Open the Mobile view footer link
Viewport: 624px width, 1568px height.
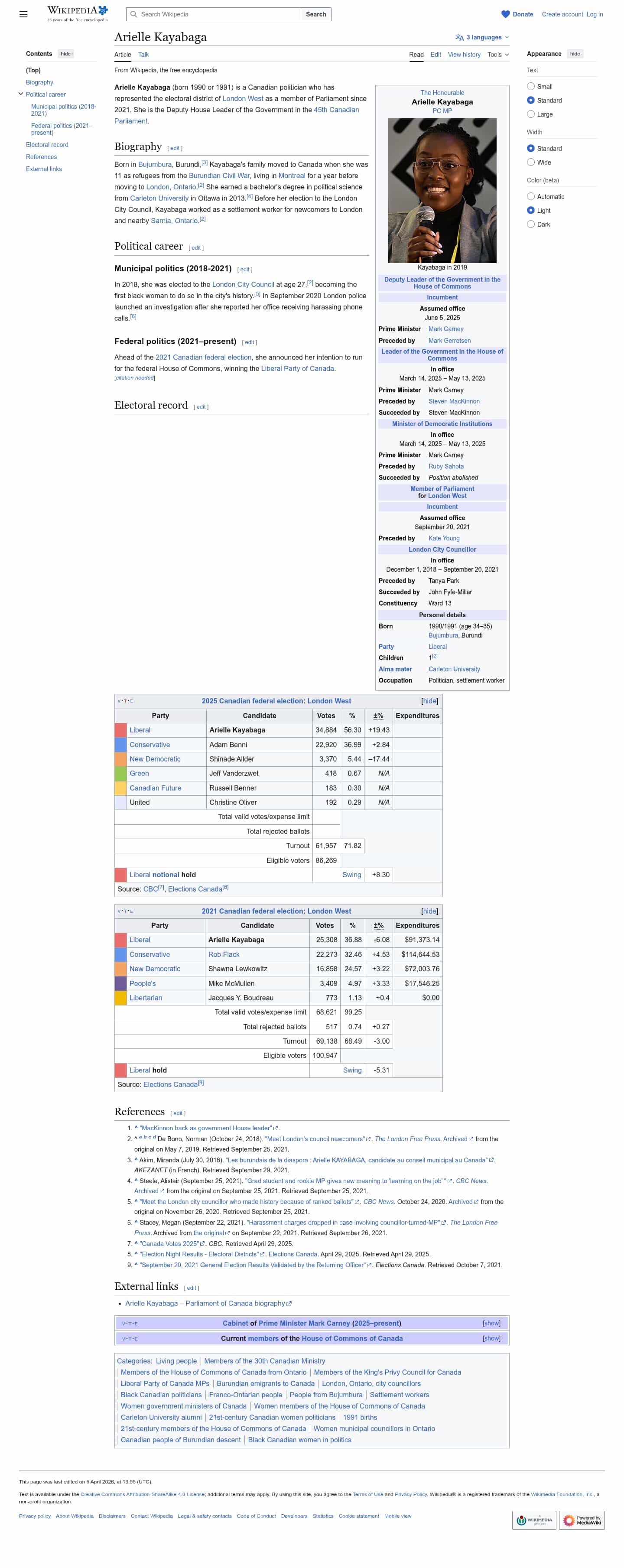[397, 1516]
